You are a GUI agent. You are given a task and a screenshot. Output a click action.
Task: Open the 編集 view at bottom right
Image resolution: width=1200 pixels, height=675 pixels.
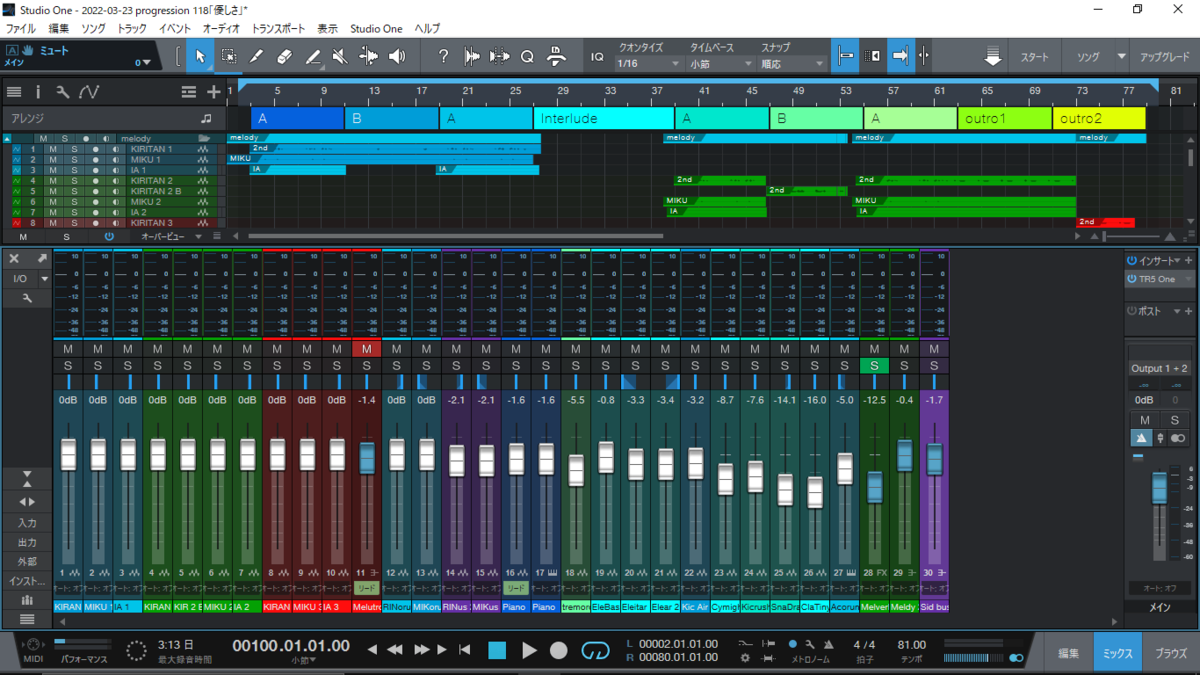1069,653
